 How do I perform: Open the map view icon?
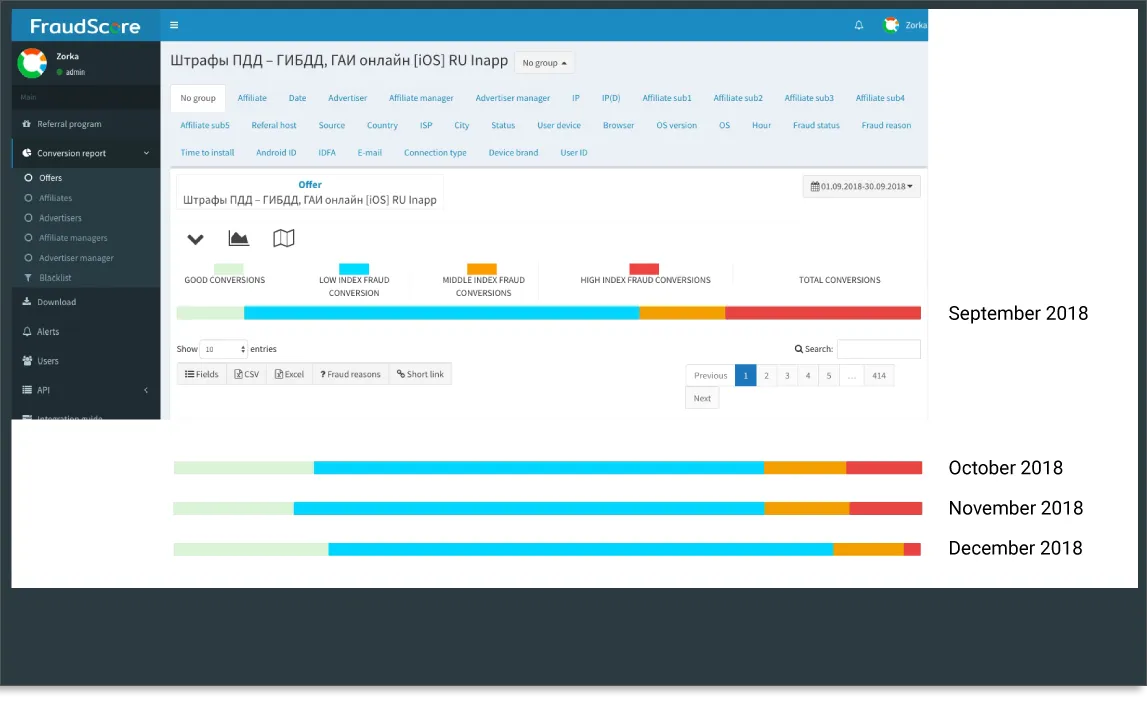pos(284,238)
